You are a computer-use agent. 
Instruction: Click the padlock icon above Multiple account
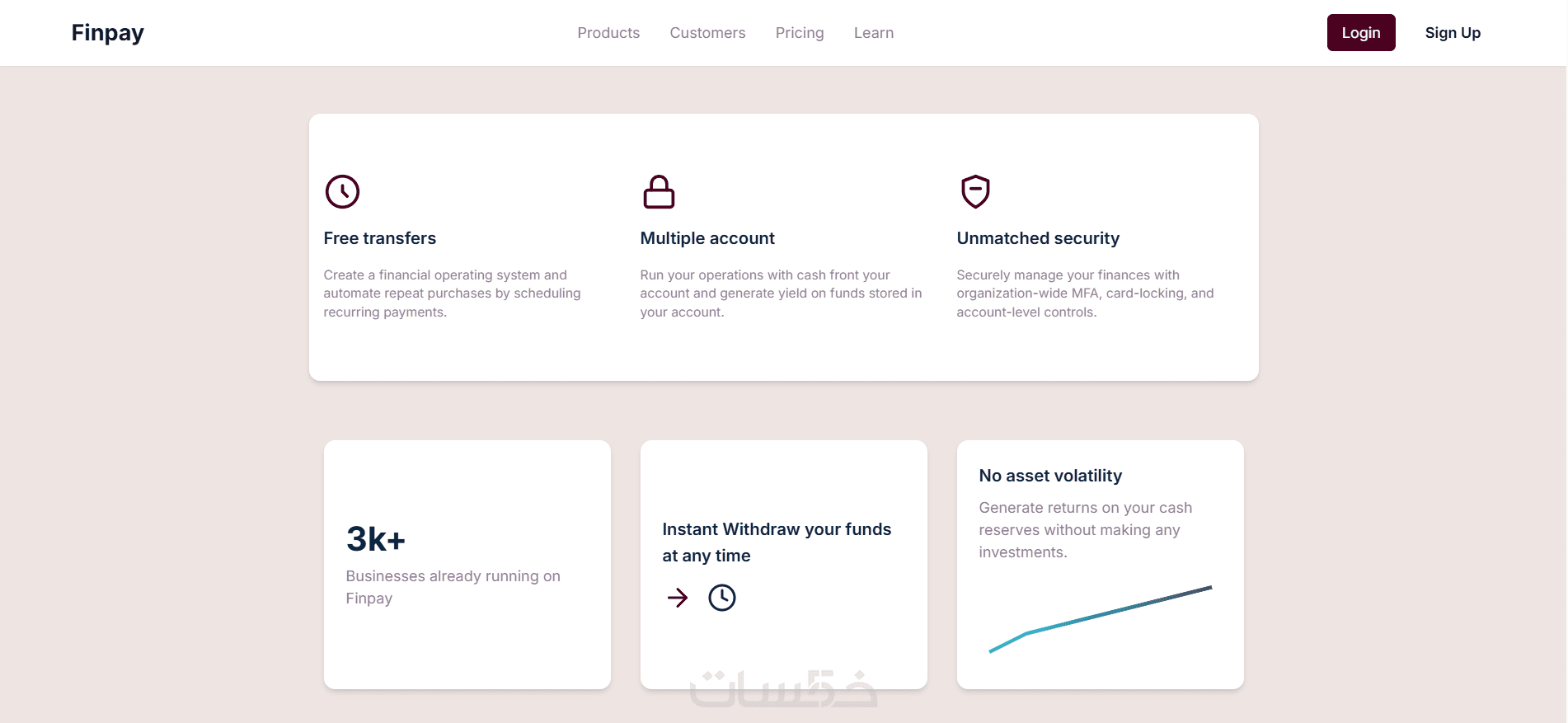click(659, 192)
